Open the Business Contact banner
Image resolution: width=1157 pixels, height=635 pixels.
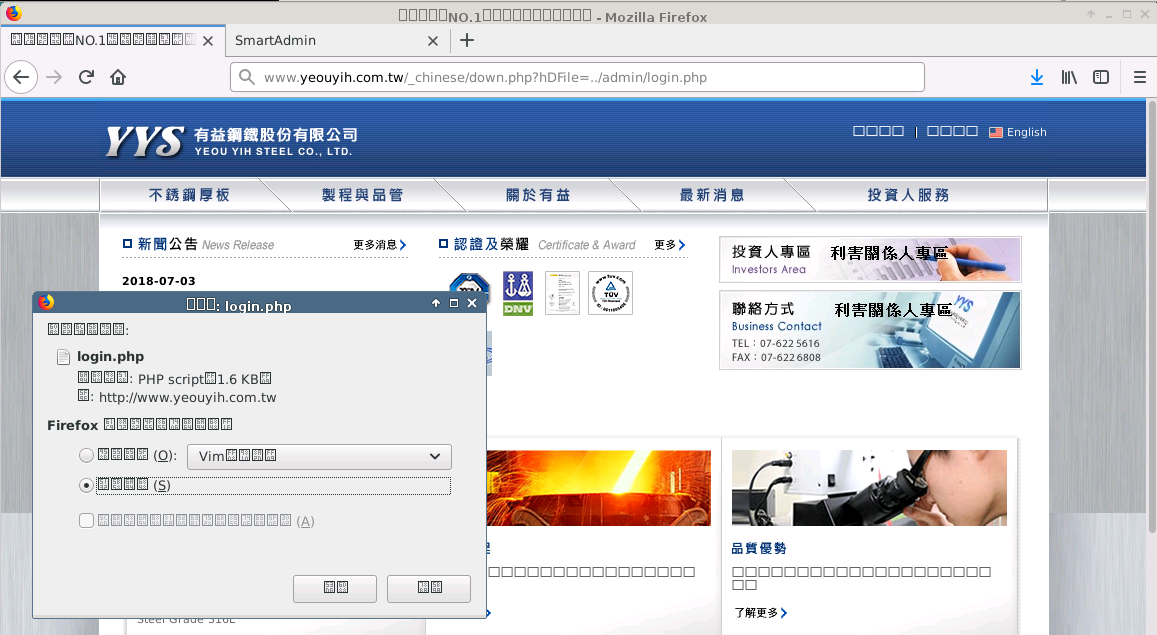click(x=870, y=330)
